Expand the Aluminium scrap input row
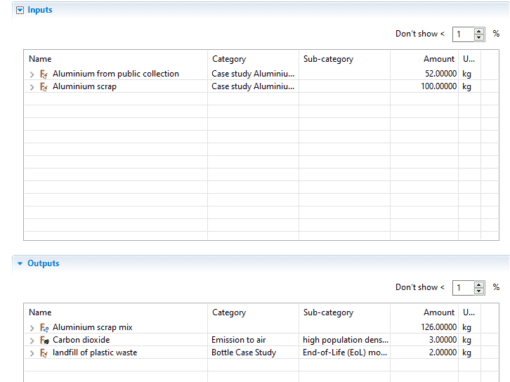510x382 pixels. (32, 87)
